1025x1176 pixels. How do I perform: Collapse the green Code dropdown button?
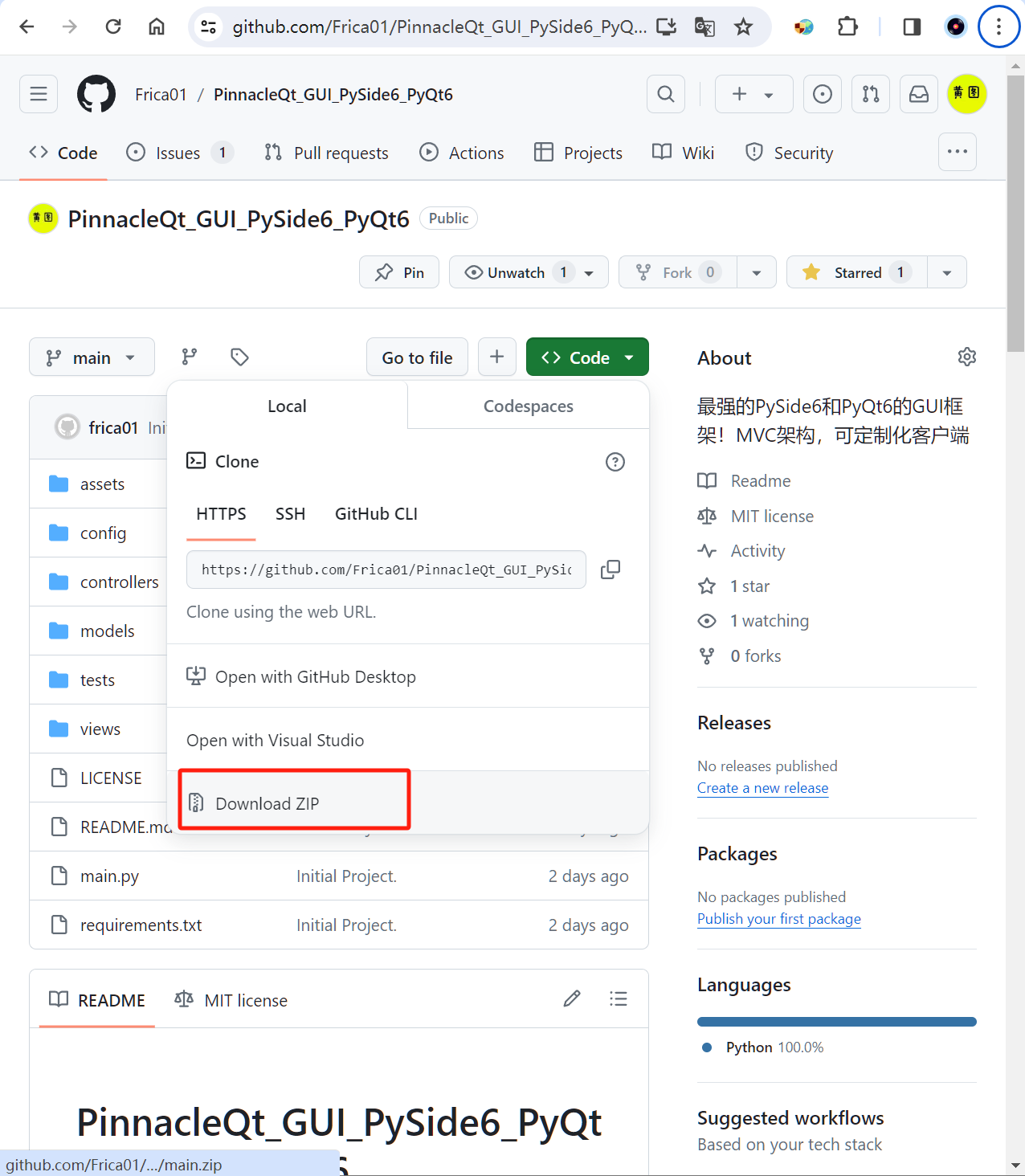pos(587,357)
